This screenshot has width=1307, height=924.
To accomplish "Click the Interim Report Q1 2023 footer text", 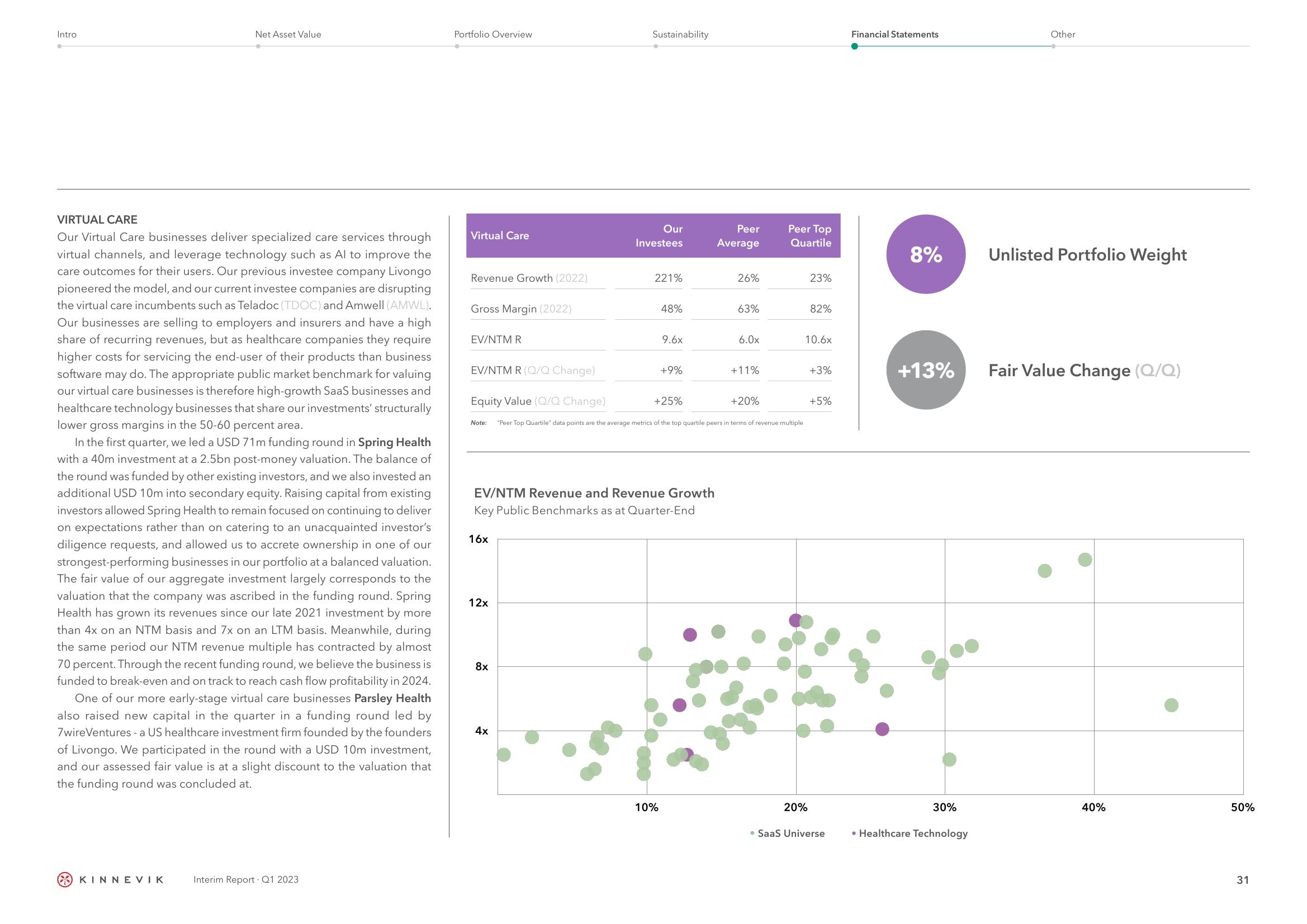I will pyautogui.click(x=246, y=880).
